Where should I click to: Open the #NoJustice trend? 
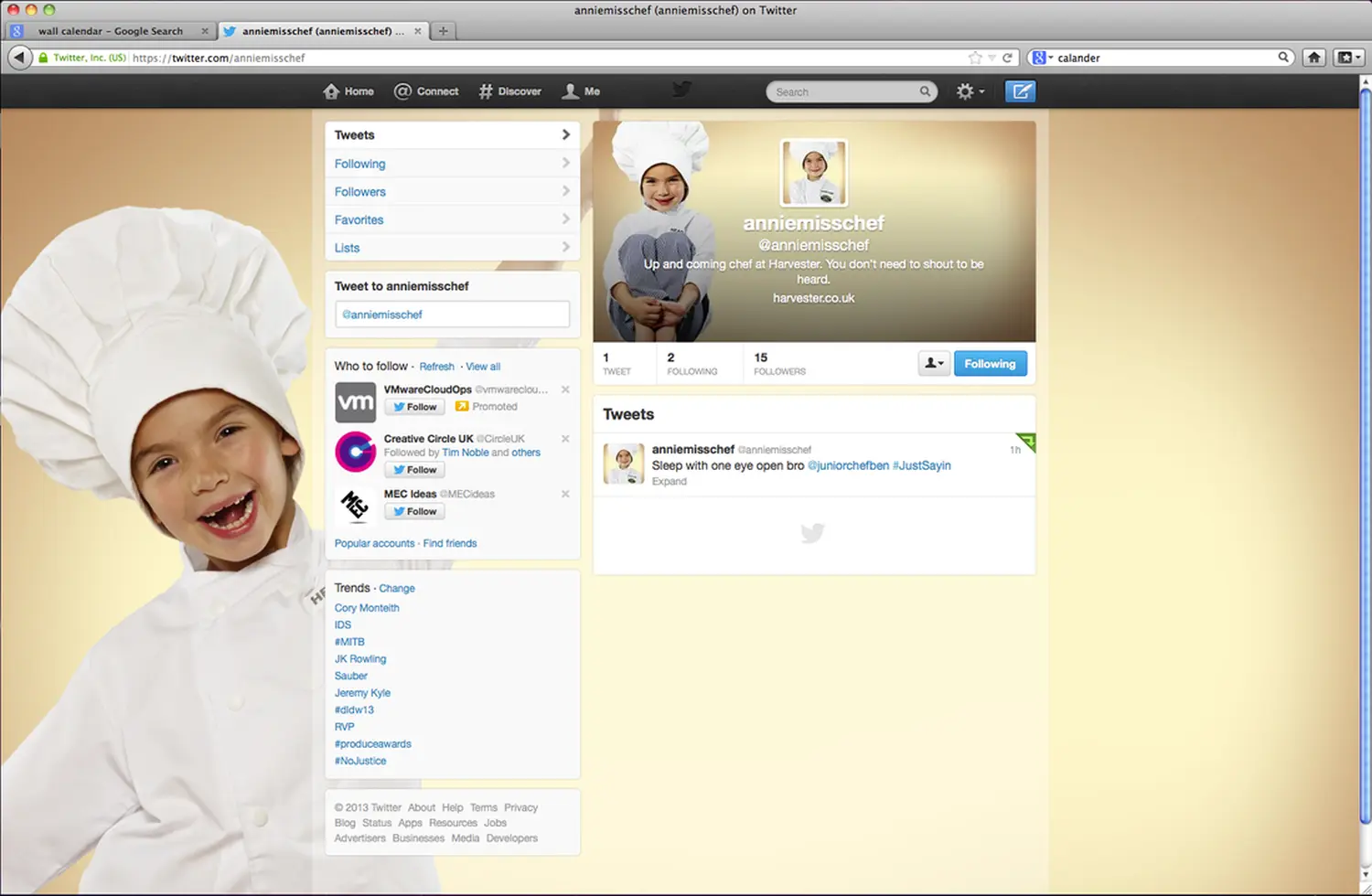[360, 761]
